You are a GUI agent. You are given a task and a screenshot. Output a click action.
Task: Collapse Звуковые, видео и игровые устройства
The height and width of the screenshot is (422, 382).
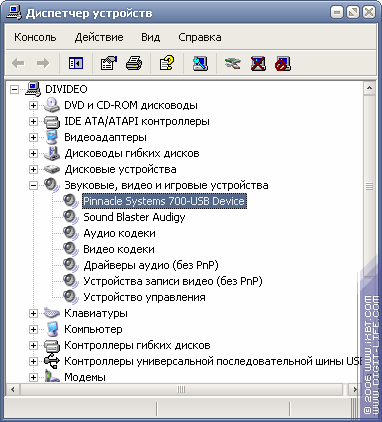click(x=33, y=185)
